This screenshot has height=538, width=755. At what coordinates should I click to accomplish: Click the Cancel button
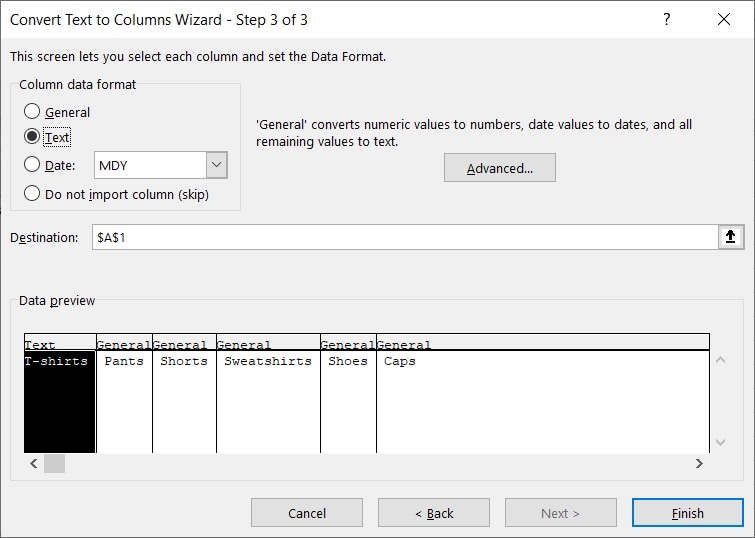click(307, 513)
